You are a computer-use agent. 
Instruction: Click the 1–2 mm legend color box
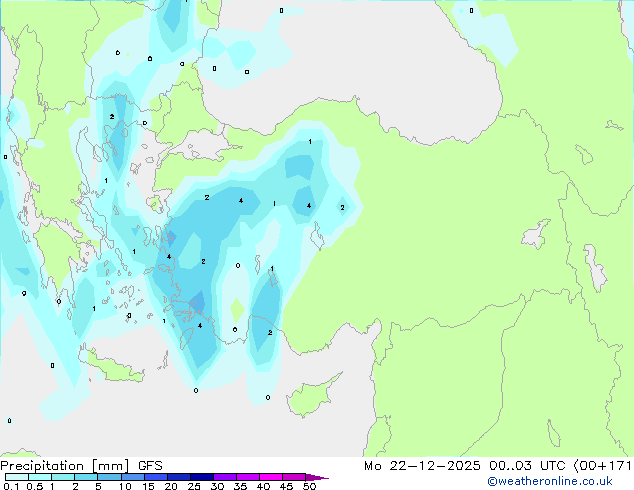click(x=63, y=477)
